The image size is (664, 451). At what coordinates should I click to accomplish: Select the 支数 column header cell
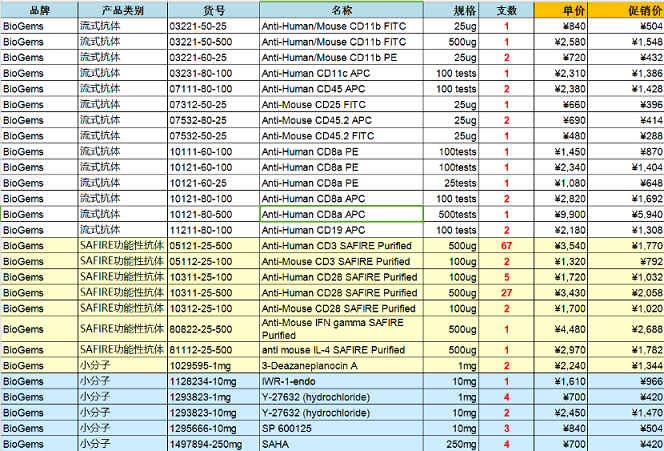[x=506, y=10]
